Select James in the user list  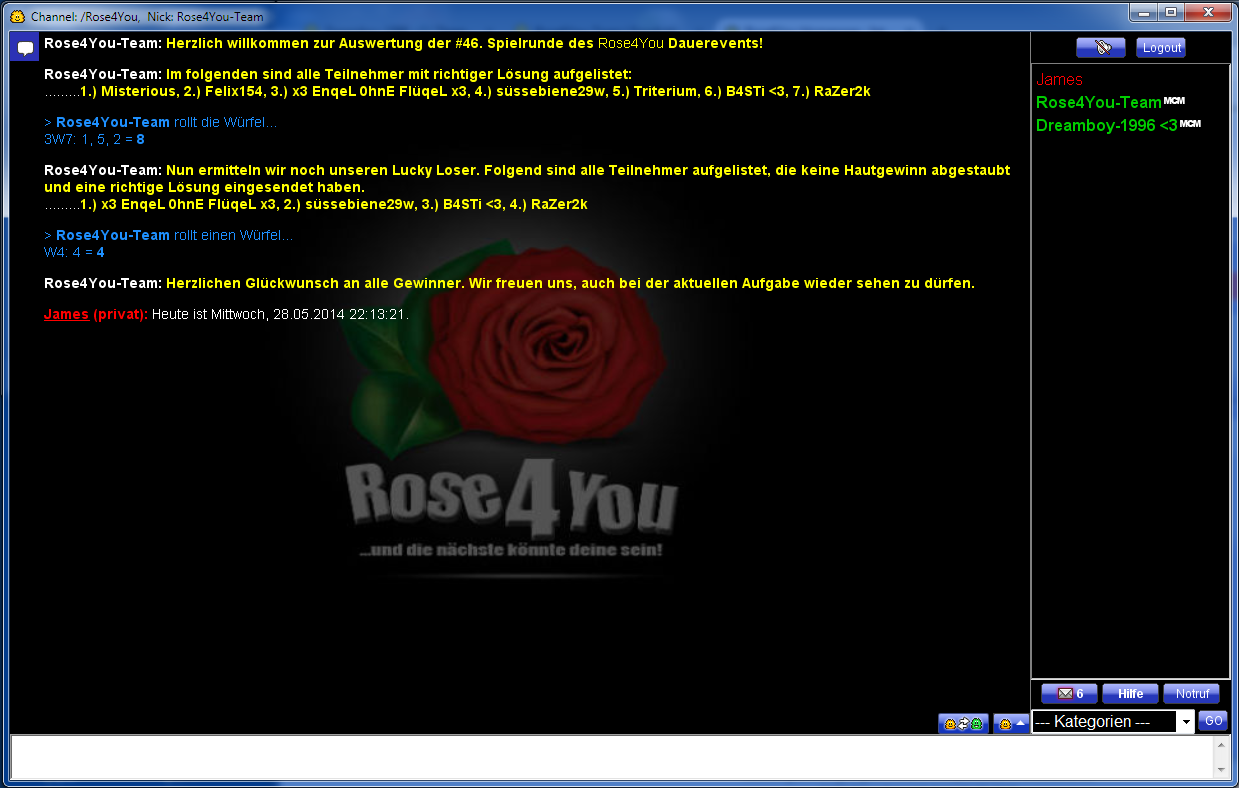point(1059,80)
